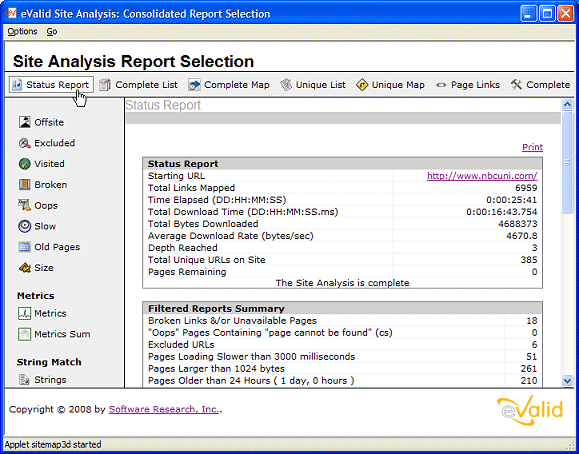Open the Size report label
This screenshot has width=579, height=454.
(44, 267)
